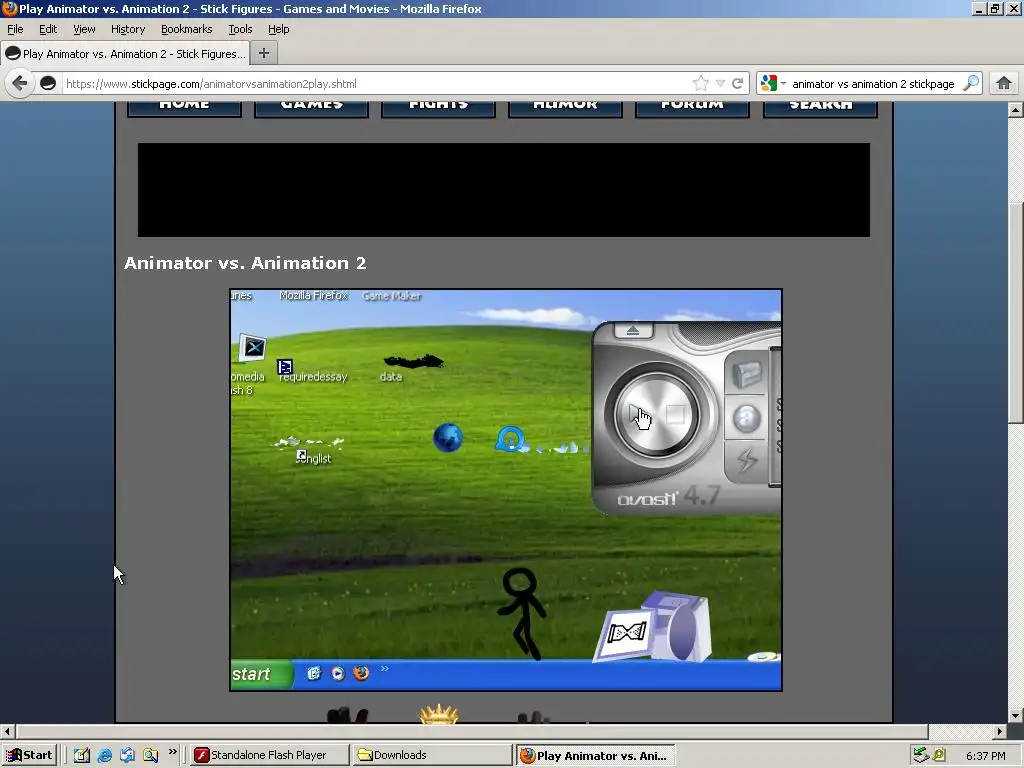The width and height of the screenshot is (1024, 768).
Task: Click the network system tray icon
Action: click(x=921, y=755)
